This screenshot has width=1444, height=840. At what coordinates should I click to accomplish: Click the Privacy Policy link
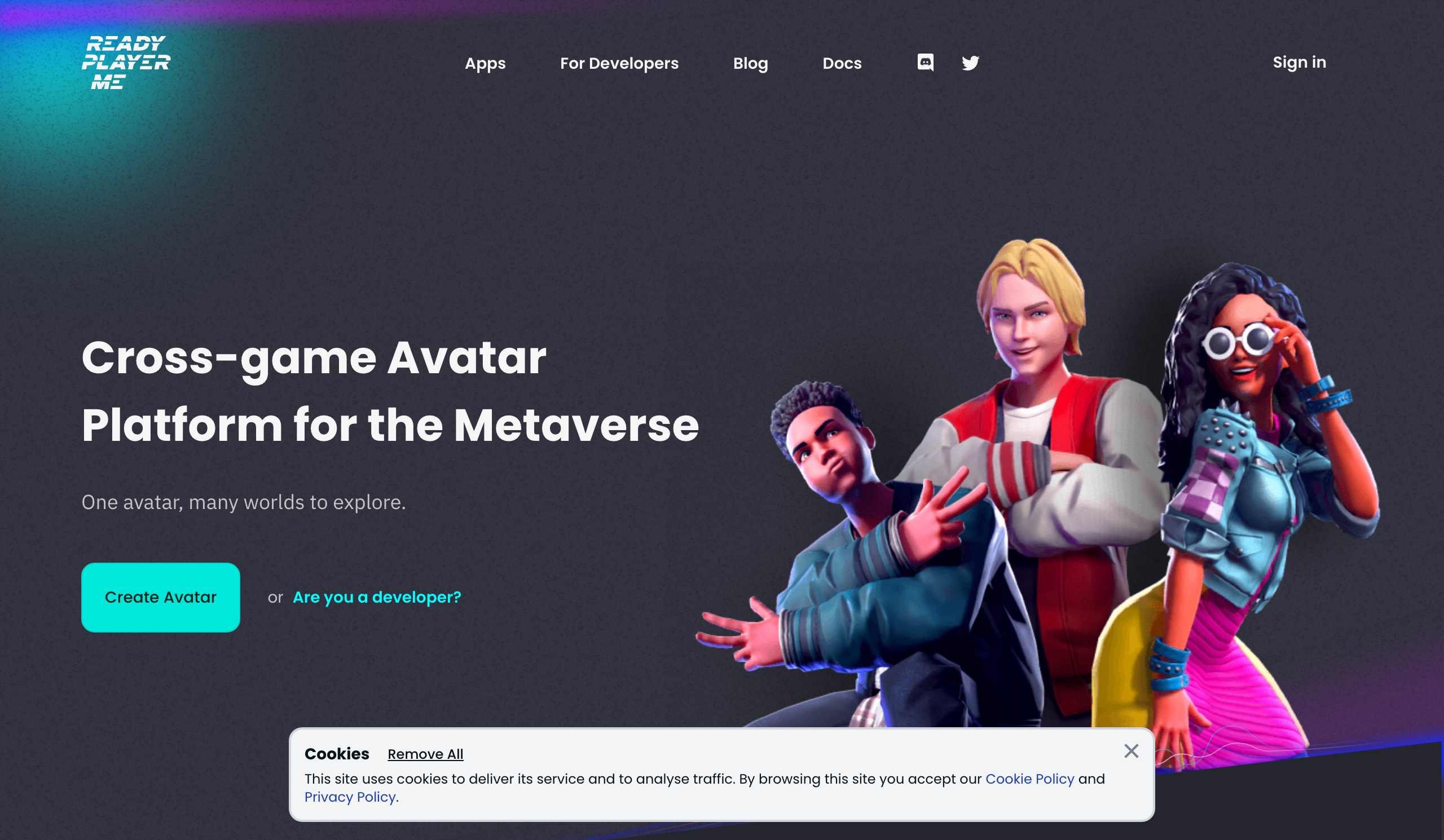point(350,797)
